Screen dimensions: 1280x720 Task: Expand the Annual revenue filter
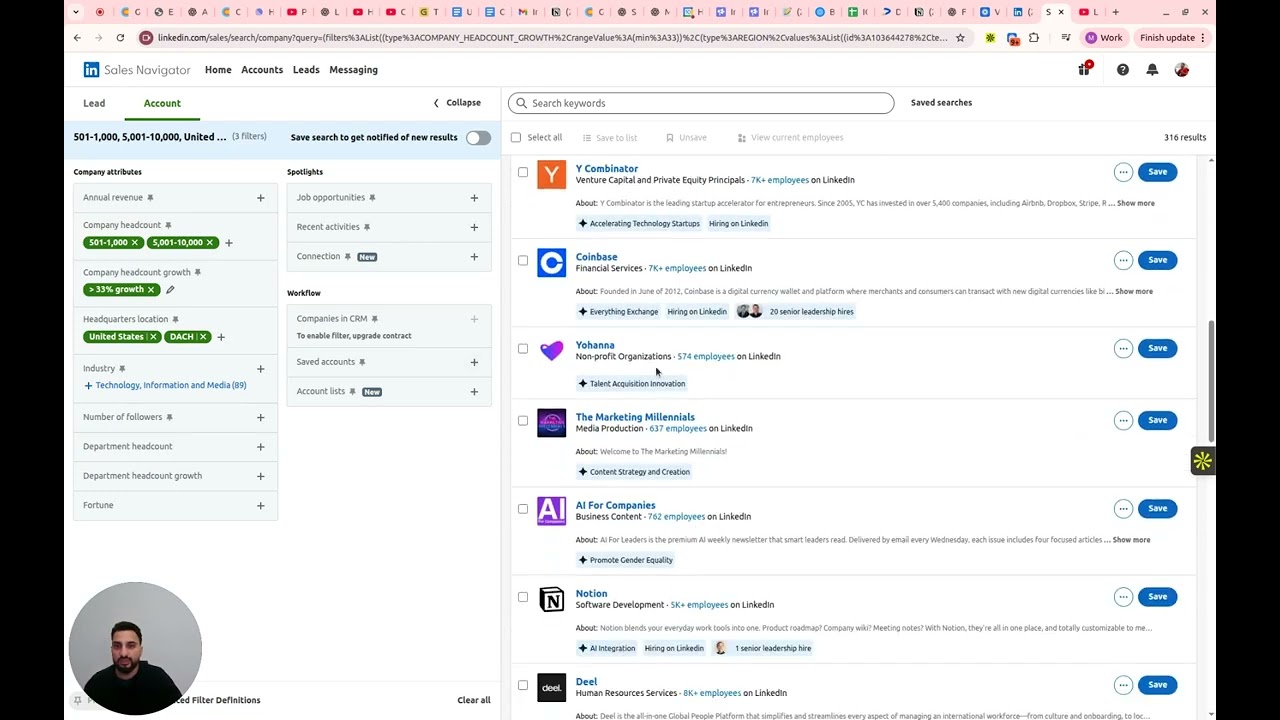click(260, 198)
